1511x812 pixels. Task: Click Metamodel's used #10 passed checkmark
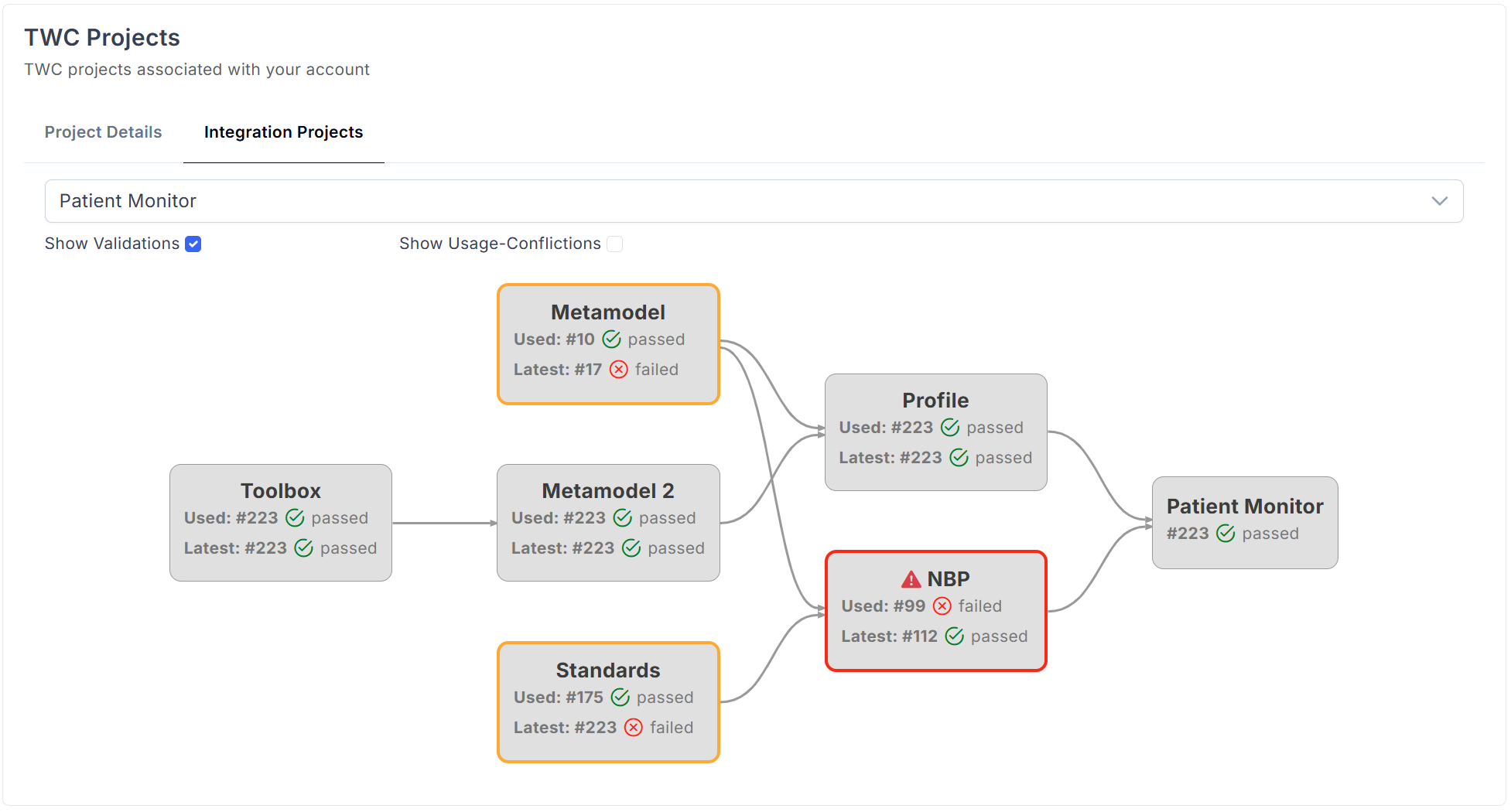(x=611, y=339)
